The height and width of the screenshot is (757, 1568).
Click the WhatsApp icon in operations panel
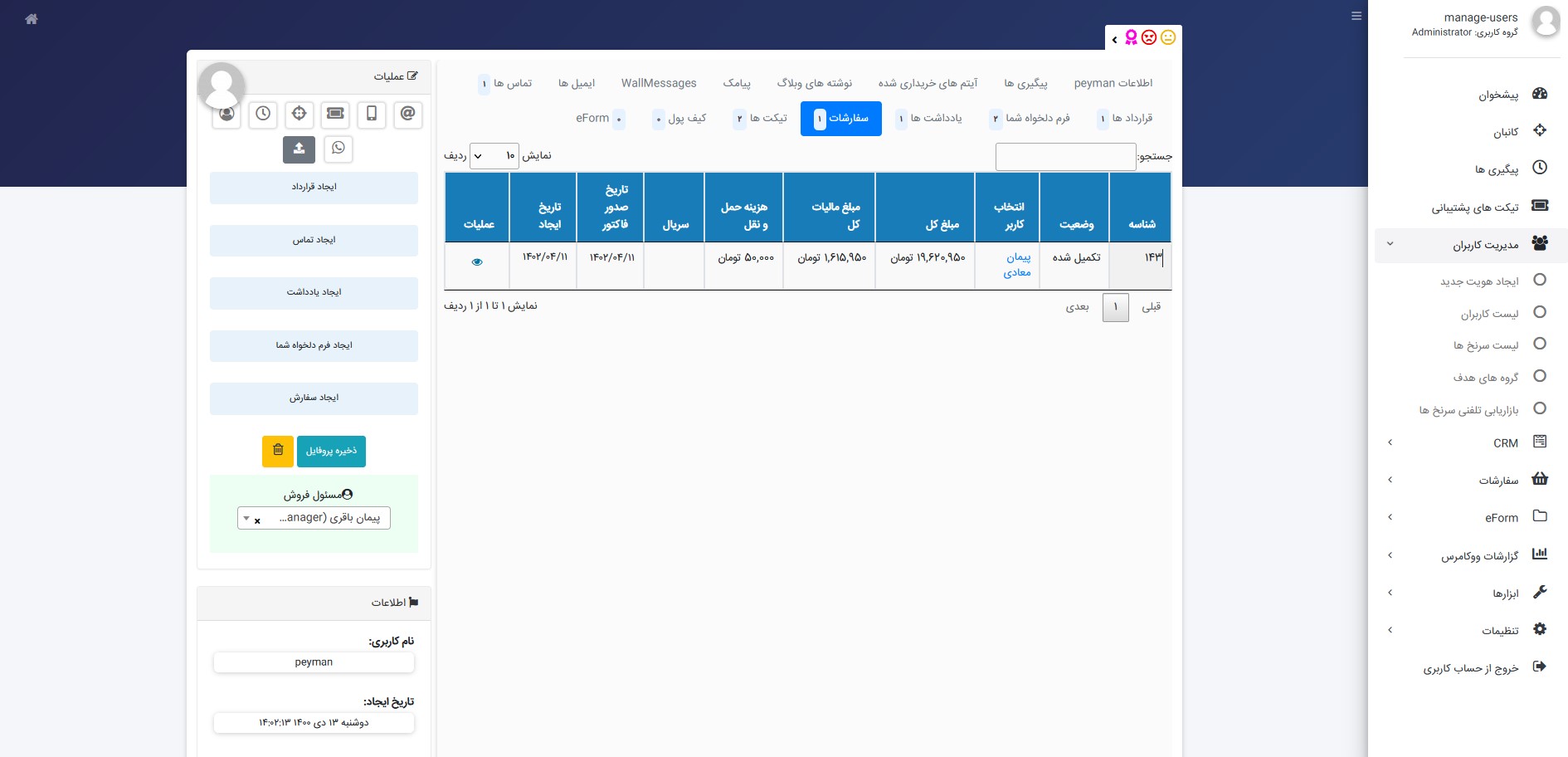pyautogui.click(x=338, y=149)
